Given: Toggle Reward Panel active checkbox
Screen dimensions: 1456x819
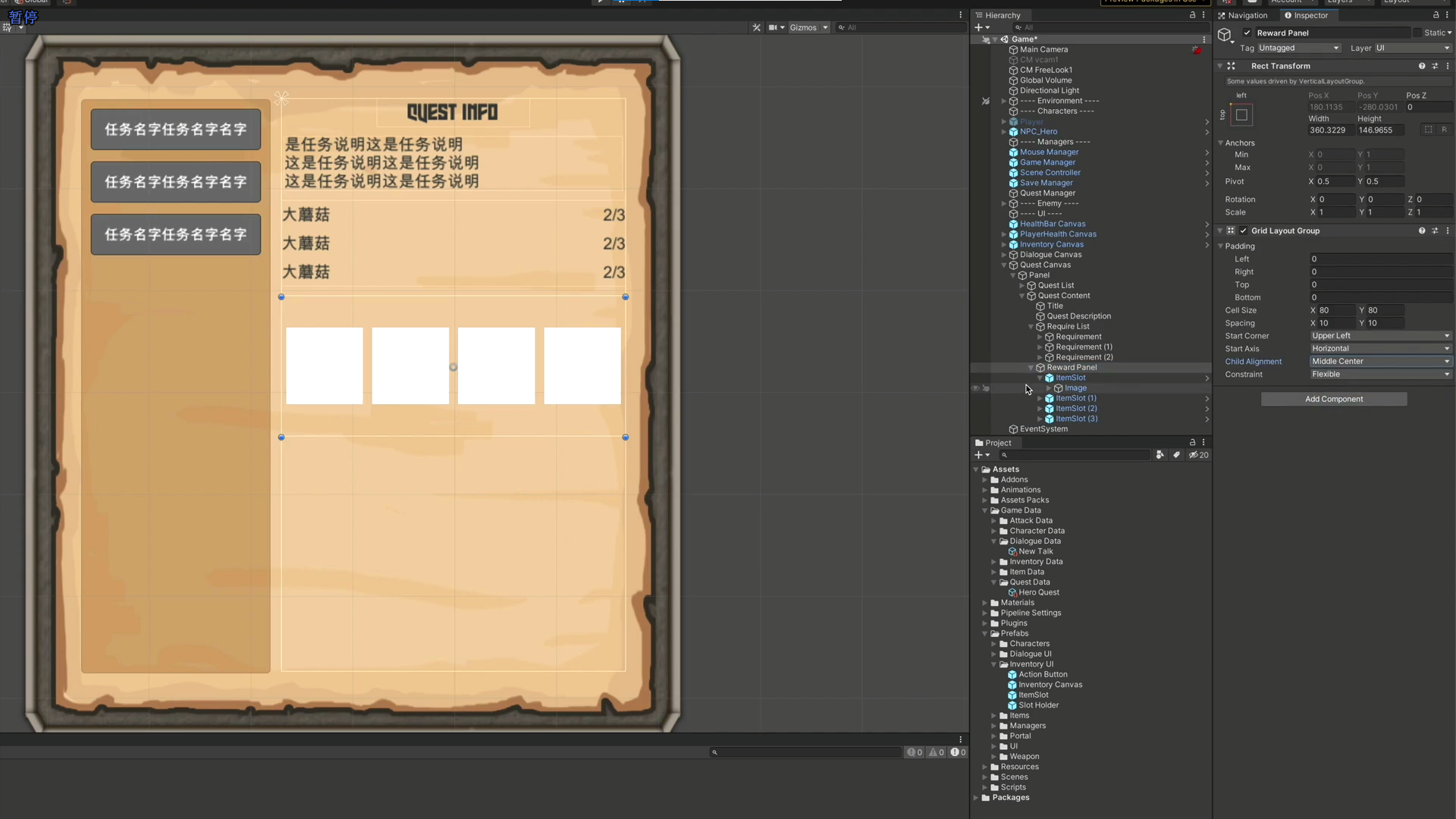Looking at the screenshot, I should tap(1247, 33).
